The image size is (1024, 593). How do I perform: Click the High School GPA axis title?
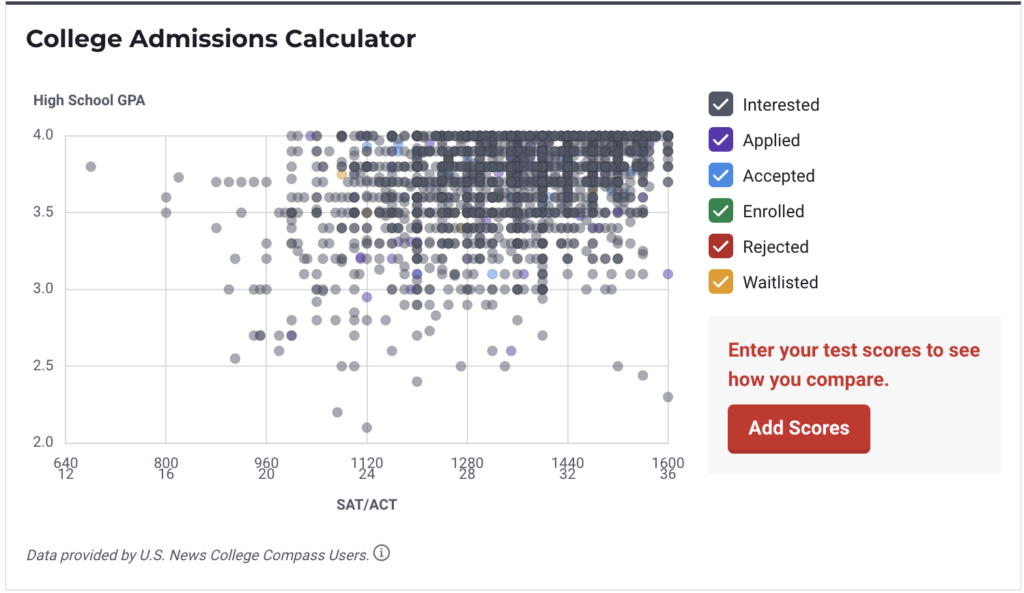(x=89, y=100)
